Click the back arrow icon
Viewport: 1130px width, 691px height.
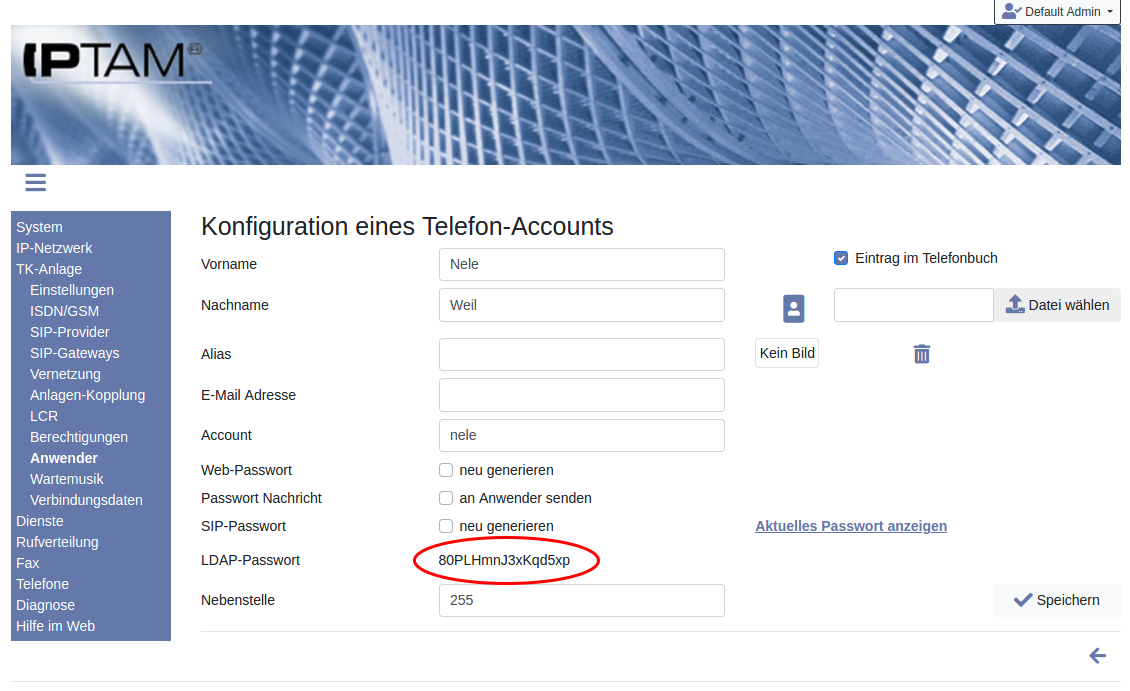tap(1097, 656)
